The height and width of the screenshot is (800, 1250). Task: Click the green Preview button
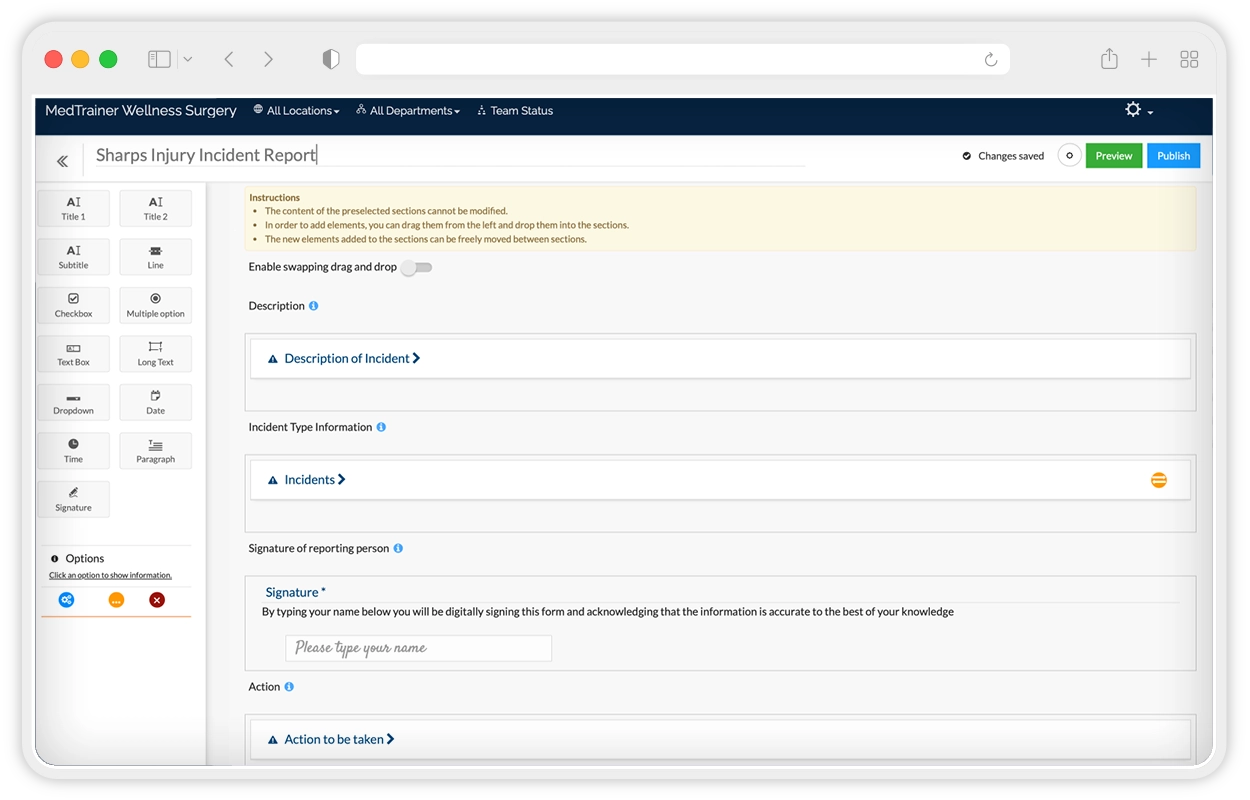pyautogui.click(x=1113, y=156)
